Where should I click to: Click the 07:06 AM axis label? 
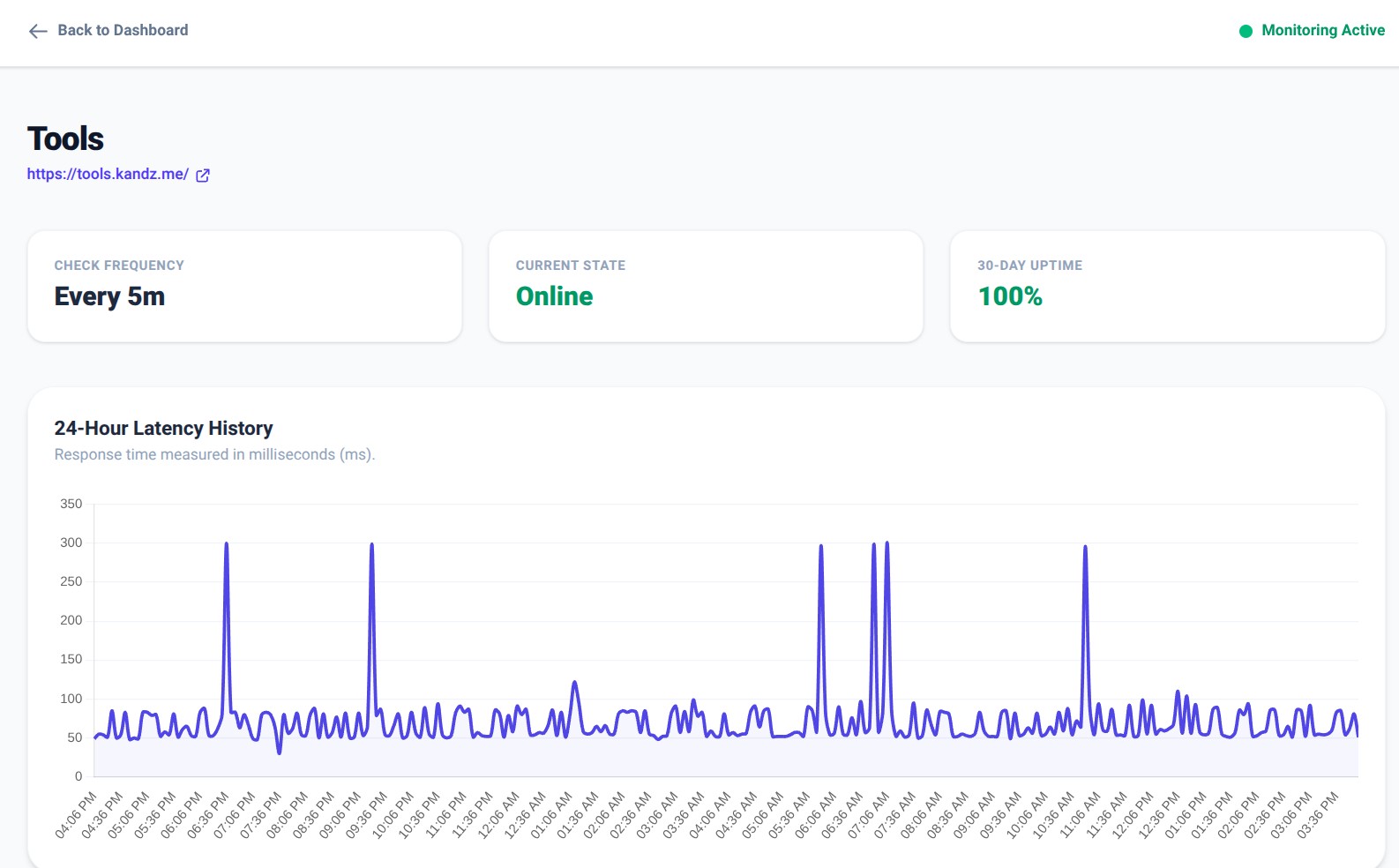pyautogui.click(x=870, y=814)
